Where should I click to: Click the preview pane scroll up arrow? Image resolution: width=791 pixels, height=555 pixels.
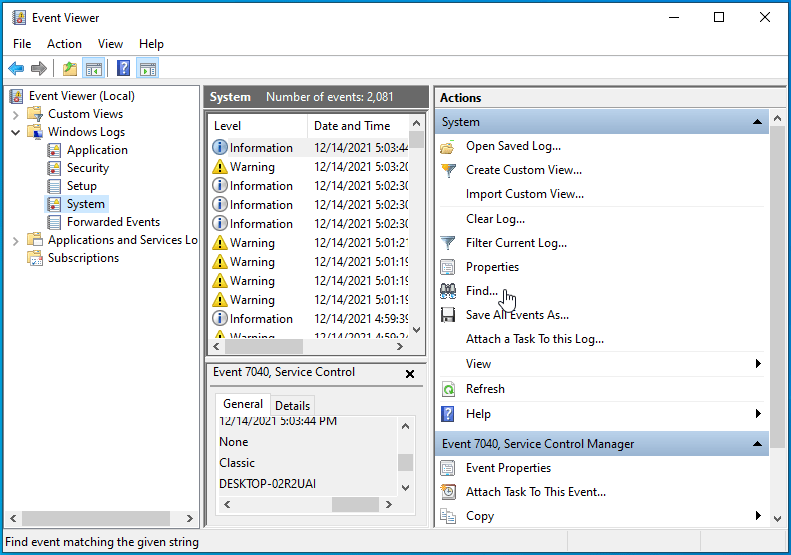(x=405, y=427)
